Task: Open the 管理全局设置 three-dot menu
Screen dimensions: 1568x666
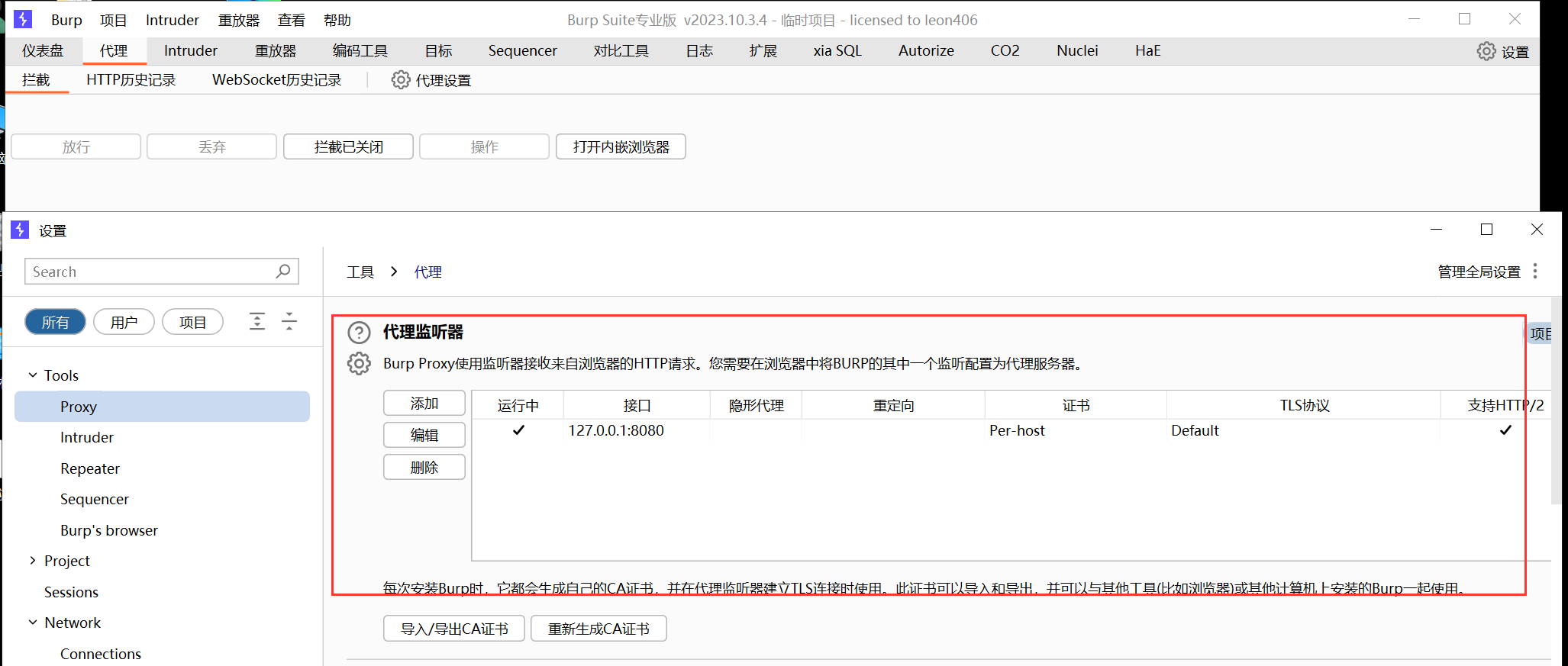Action: (1535, 272)
